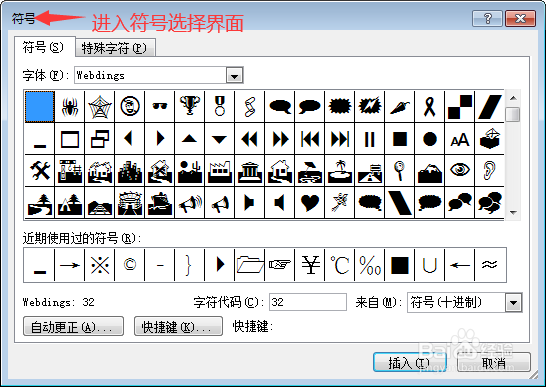
Task: Click the symbol grid scrollbar thumb
Action: point(513,114)
